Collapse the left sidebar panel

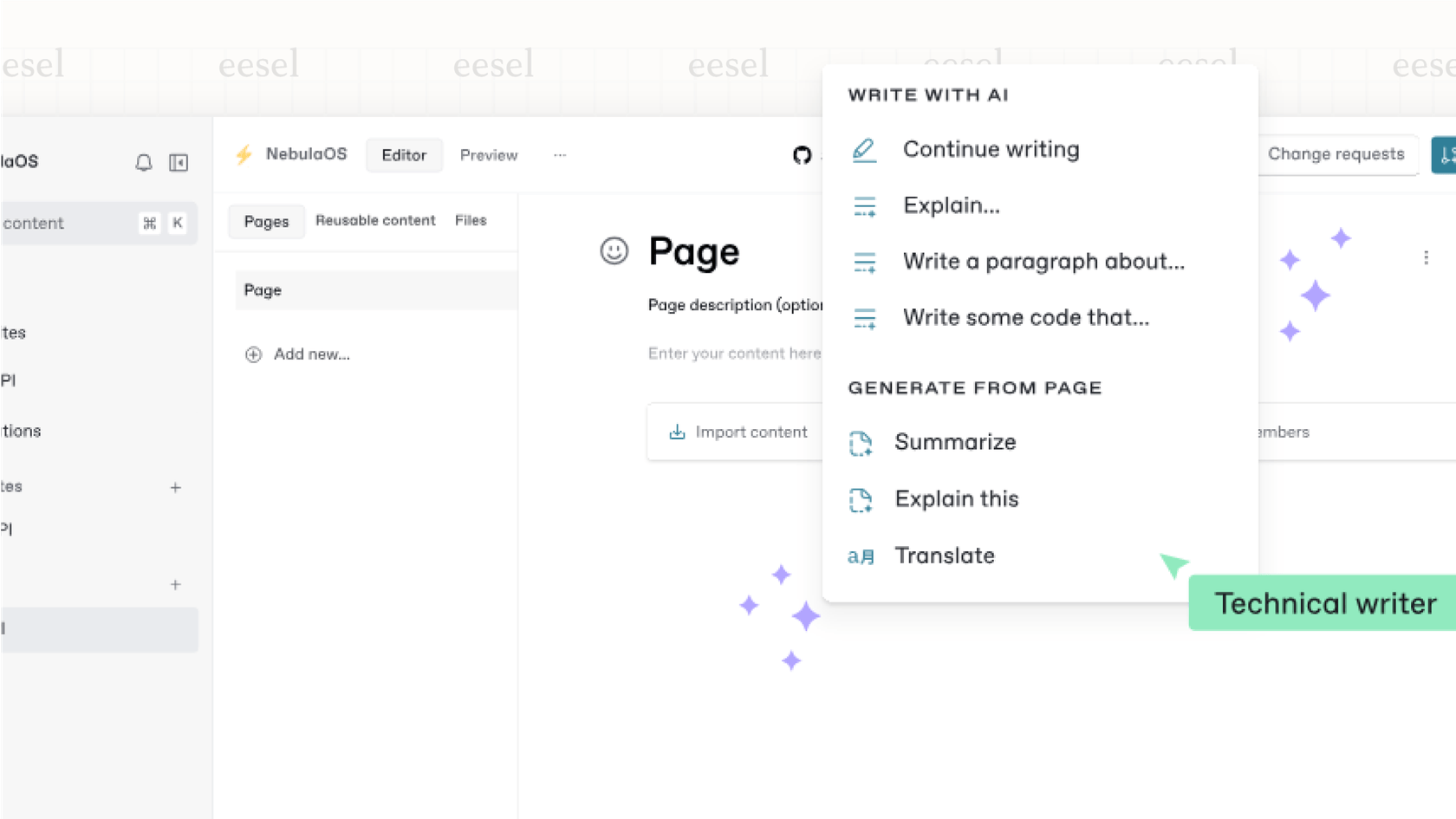(x=179, y=162)
